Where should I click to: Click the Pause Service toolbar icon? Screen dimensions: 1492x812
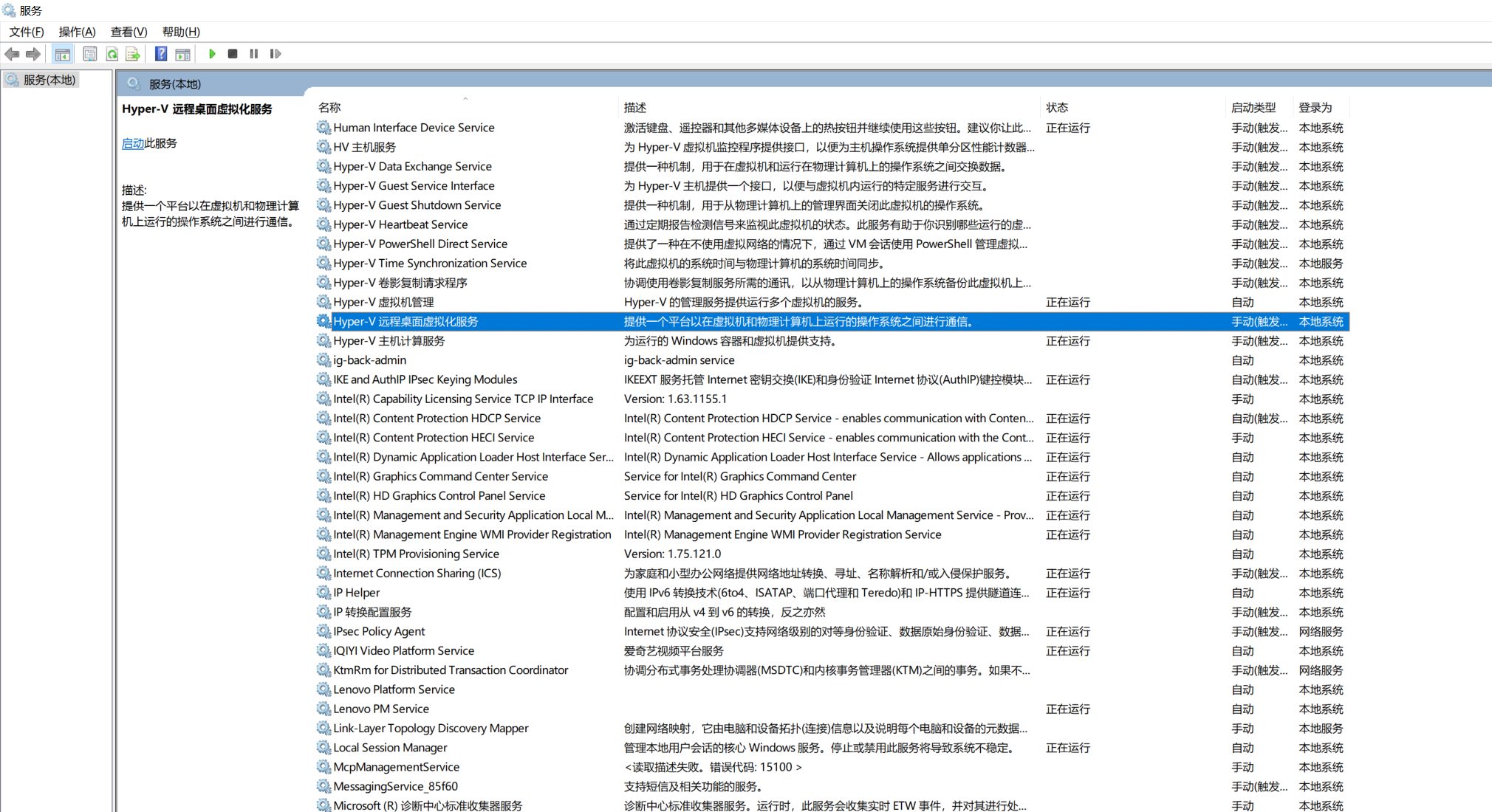[x=254, y=54]
